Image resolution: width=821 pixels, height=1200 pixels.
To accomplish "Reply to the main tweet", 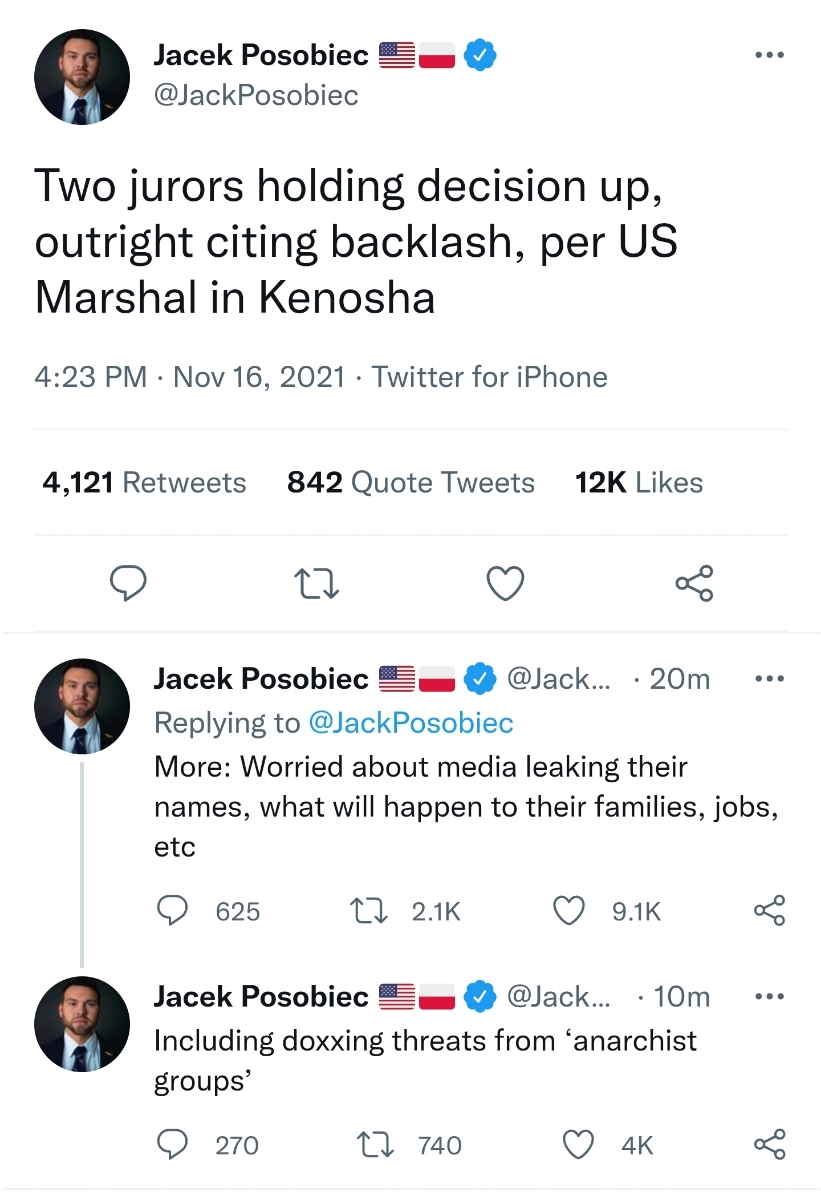I will point(128,583).
